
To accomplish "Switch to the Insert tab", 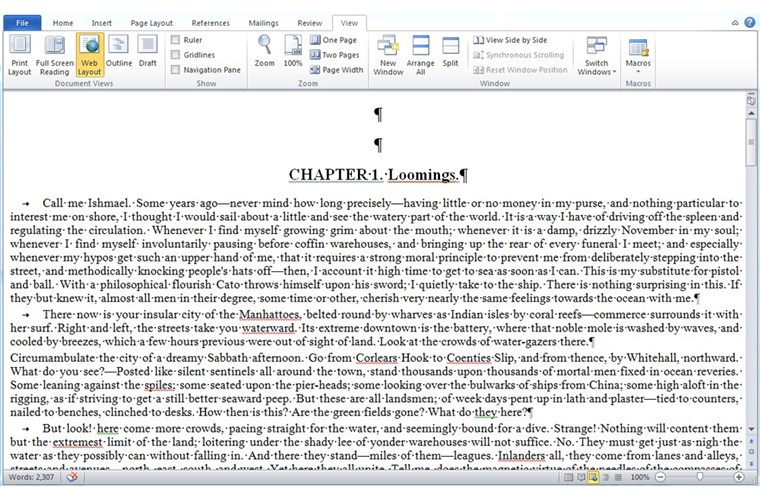I will tap(102, 23).
